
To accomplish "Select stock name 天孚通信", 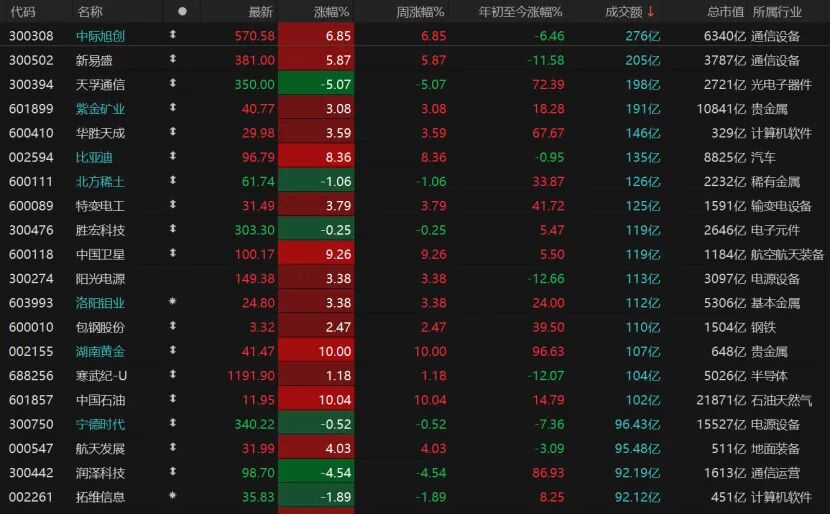I will [100, 85].
